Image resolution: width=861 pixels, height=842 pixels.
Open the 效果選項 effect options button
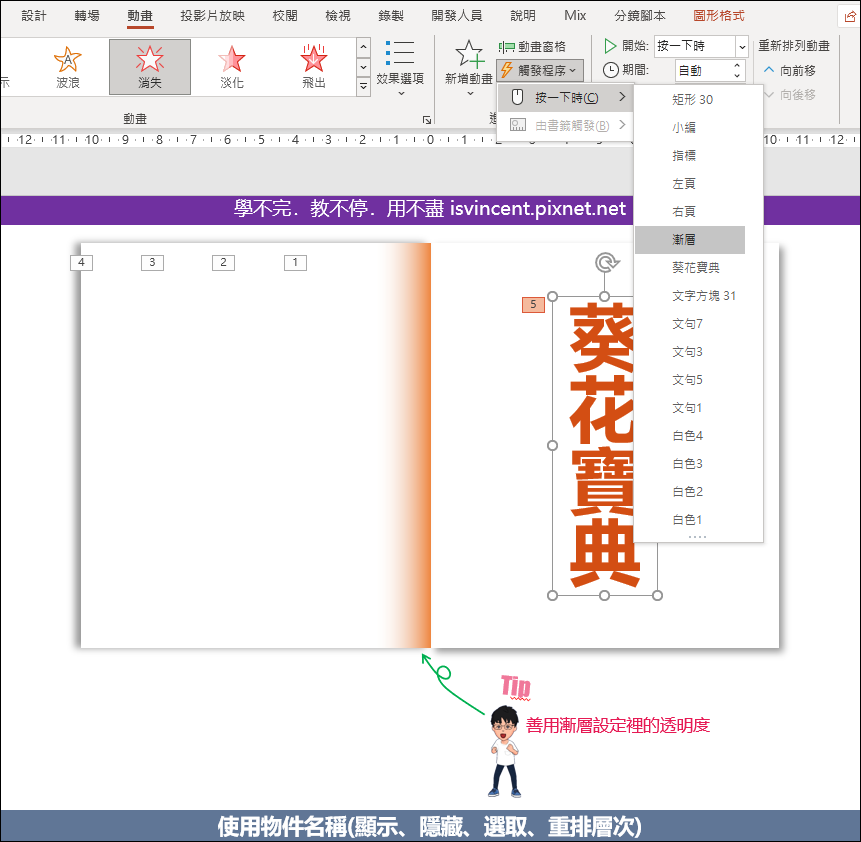tap(400, 67)
